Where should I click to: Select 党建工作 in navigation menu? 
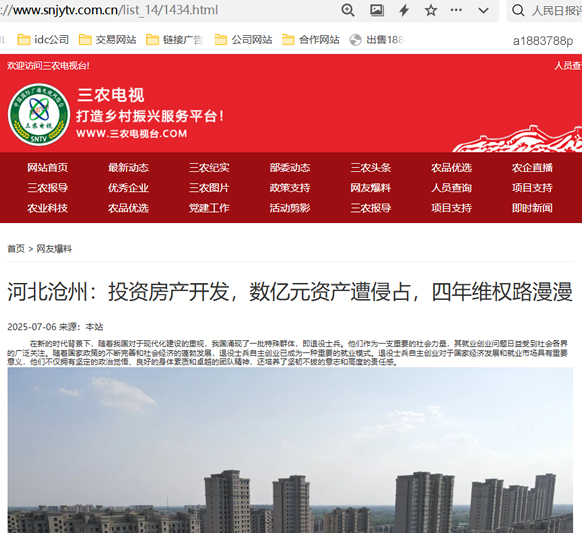click(209, 208)
